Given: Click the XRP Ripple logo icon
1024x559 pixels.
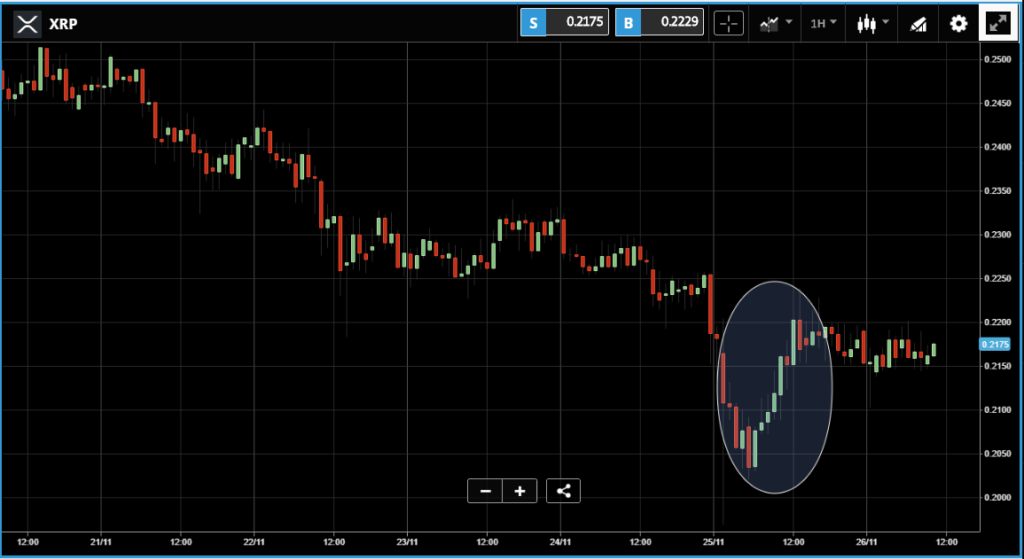Looking at the screenshot, I should [27, 24].
